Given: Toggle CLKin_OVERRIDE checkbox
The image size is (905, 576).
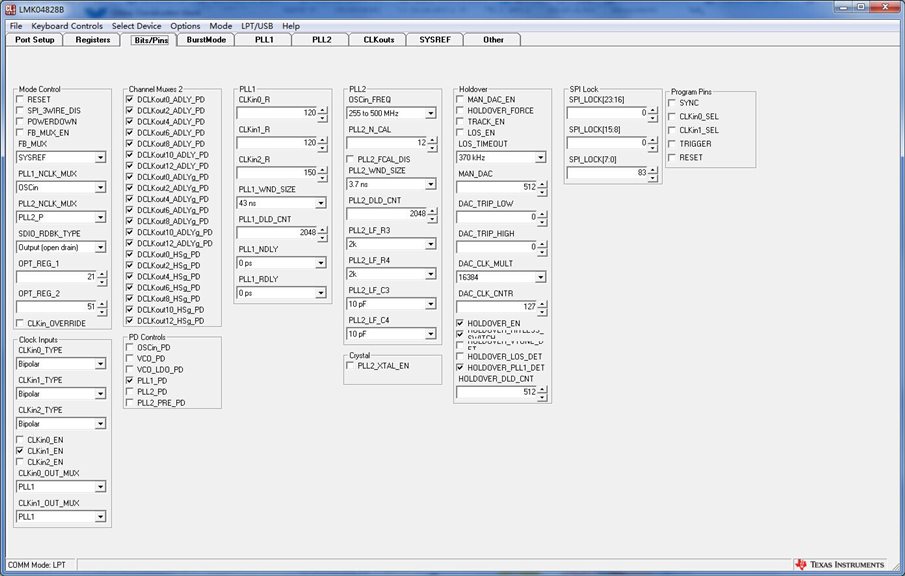Looking at the screenshot, I should pos(20,323).
